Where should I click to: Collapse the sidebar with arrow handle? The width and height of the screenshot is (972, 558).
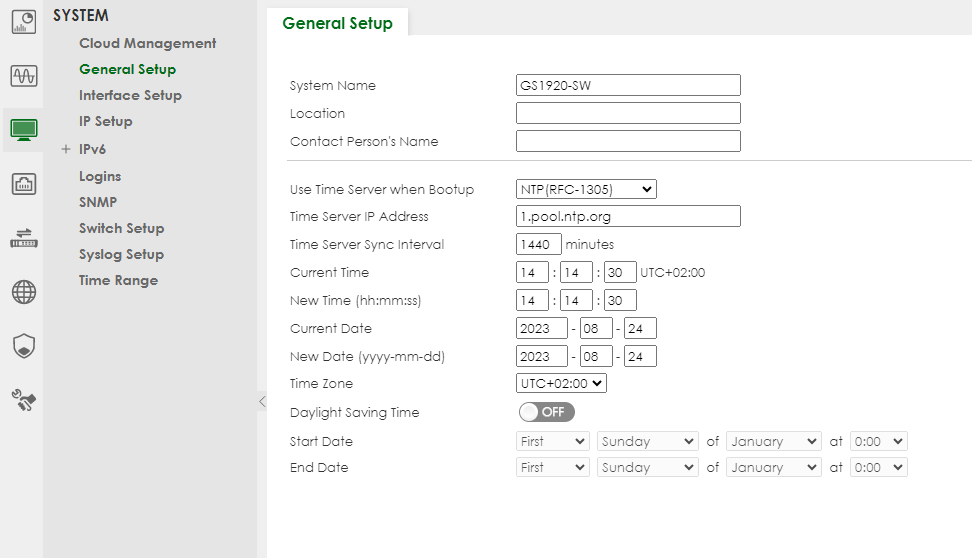coord(262,401)
